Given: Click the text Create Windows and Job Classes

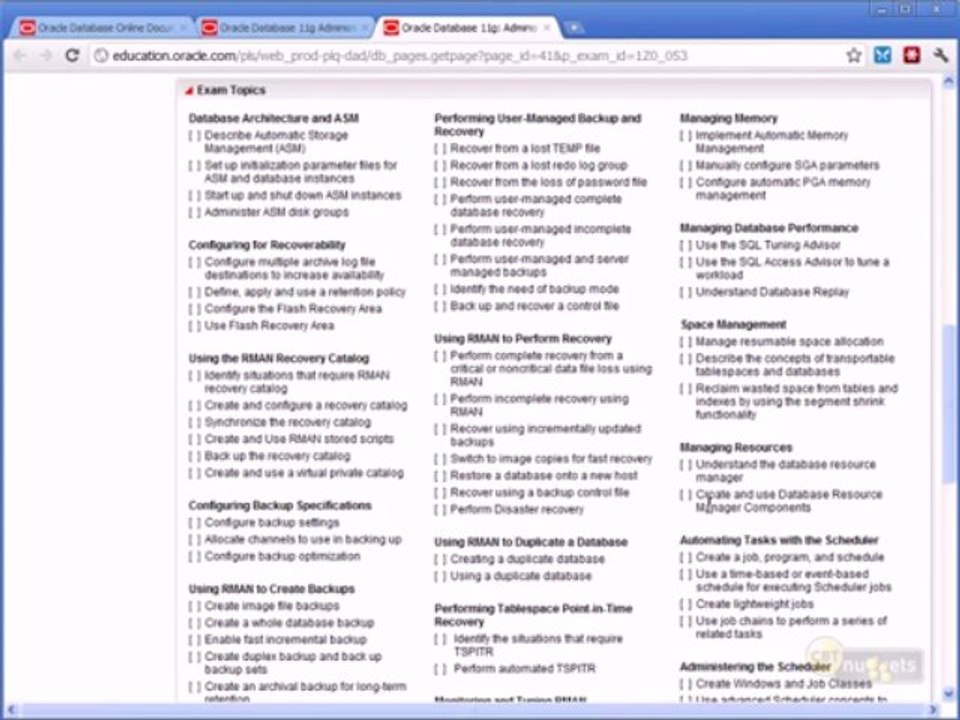Looking at the screenshot, I should tap(784, 684).
